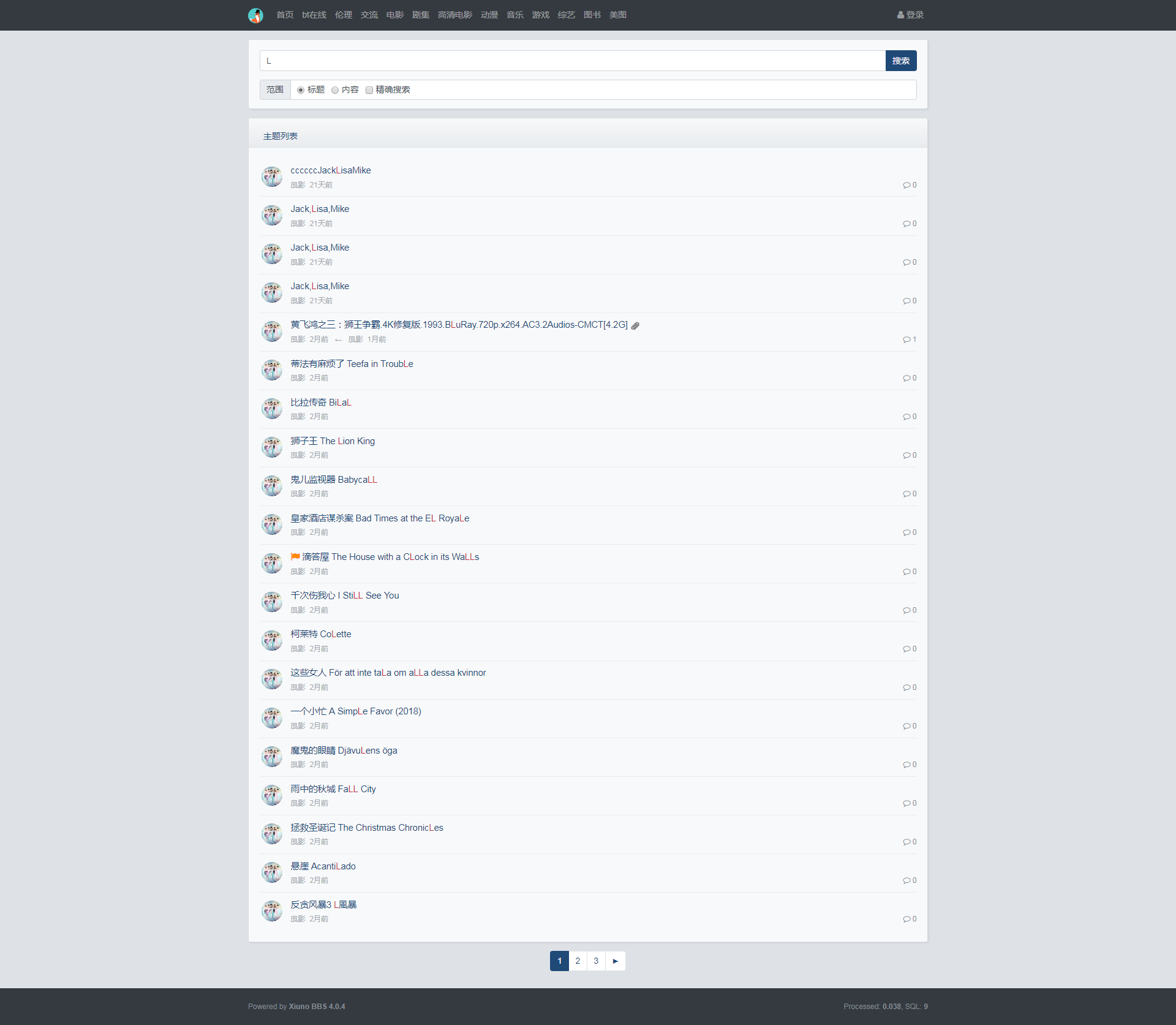Focus the search keyword input field
Screen dimensions: 1176x1025
click(573, 61)
